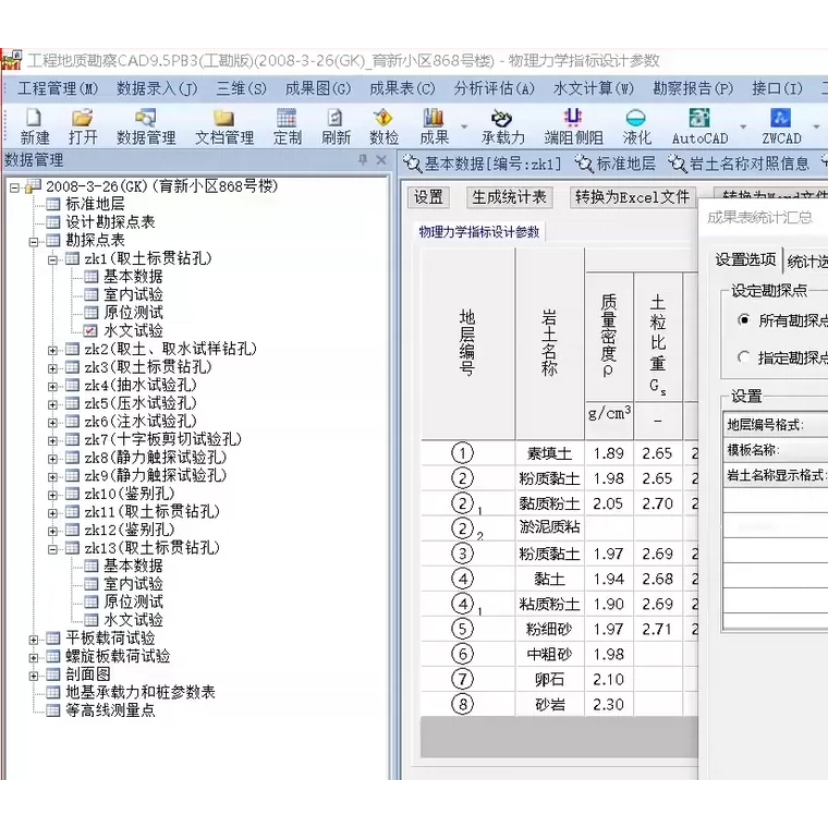Close the 数据管理 panel
This screenshot has height=828, width=828.
[x=381, y=159]
